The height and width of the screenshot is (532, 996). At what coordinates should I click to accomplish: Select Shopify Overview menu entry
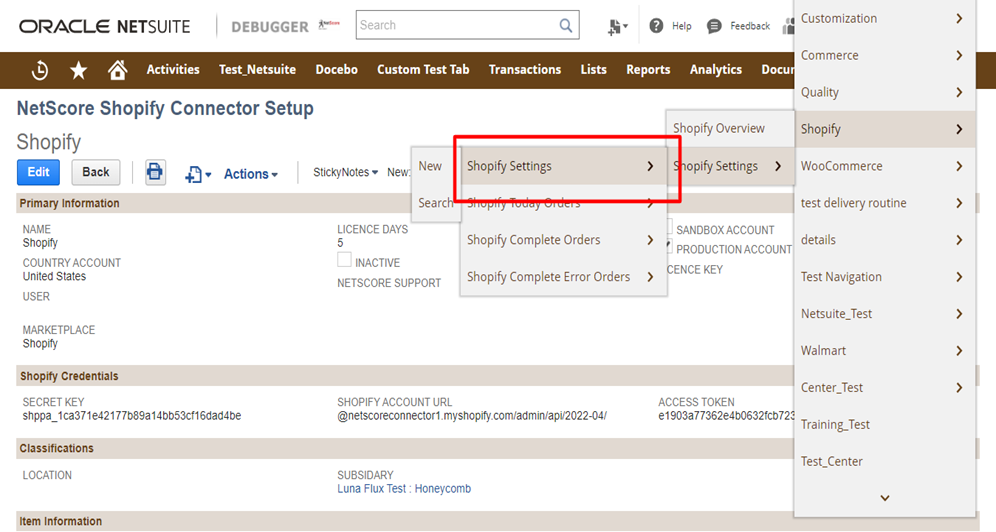click(x=730, y=128)
